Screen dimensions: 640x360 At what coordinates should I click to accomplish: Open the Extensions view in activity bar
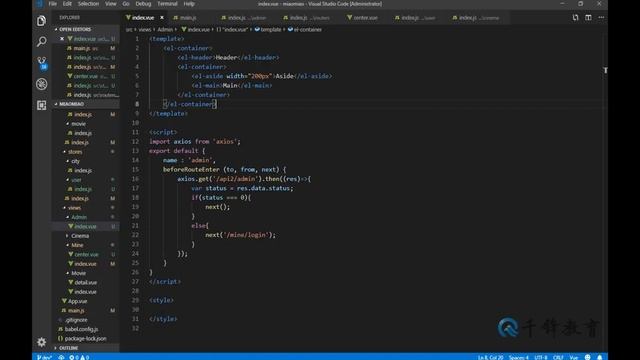coord(41,105)
